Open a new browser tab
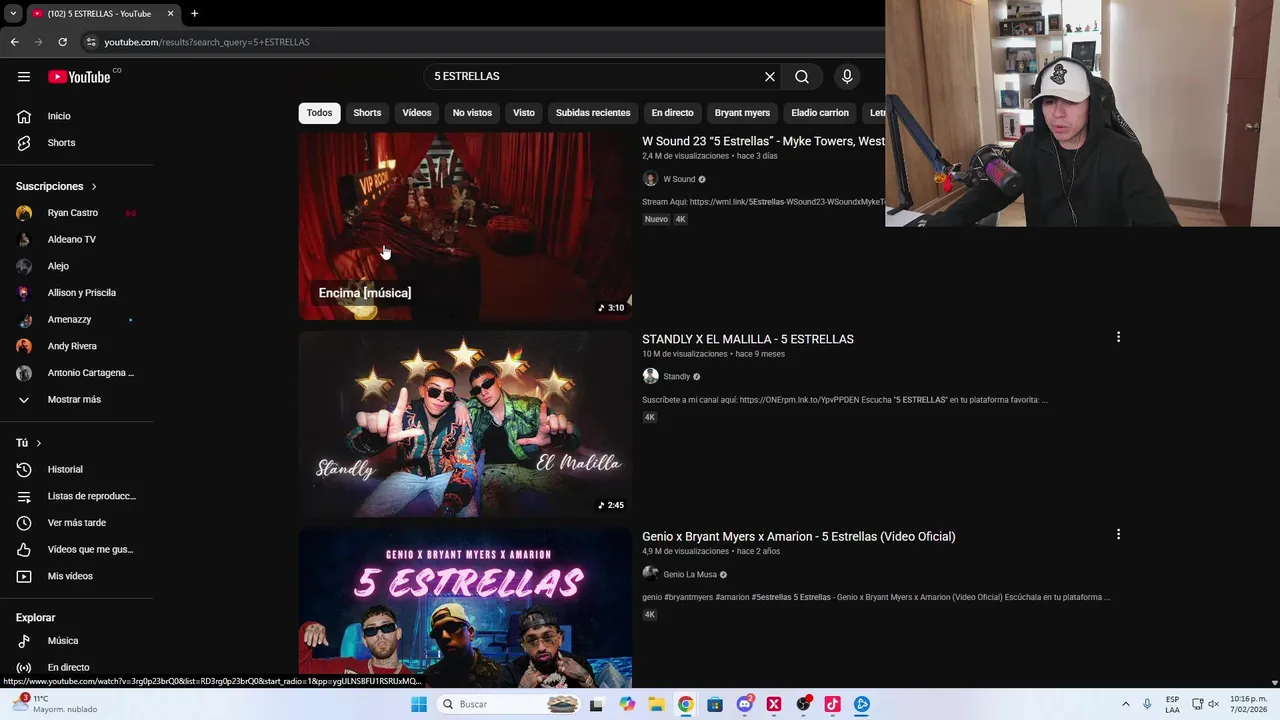This screenshot has height=720, width=1280. tap(194, 13)
